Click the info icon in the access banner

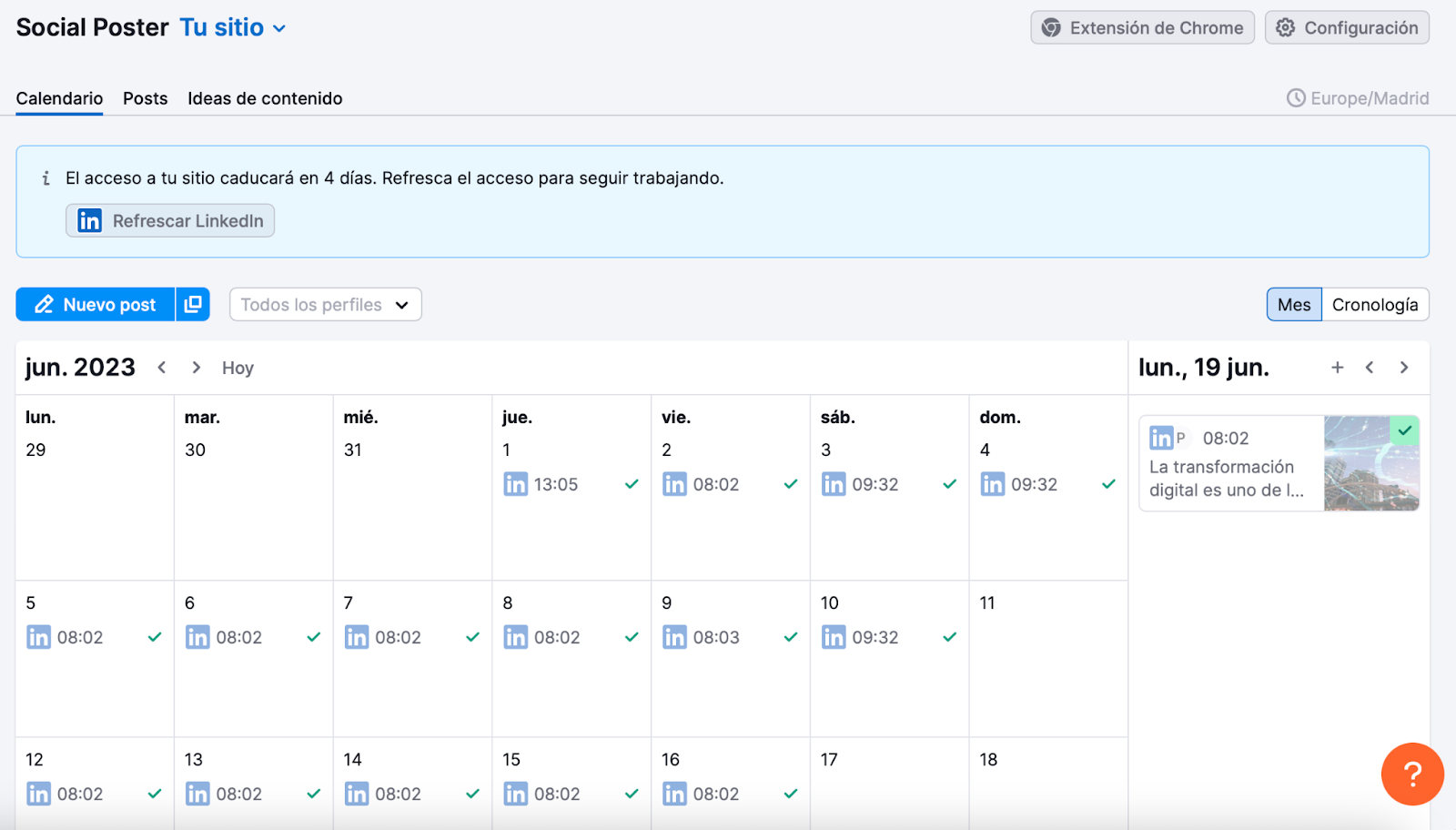(45, 178)
